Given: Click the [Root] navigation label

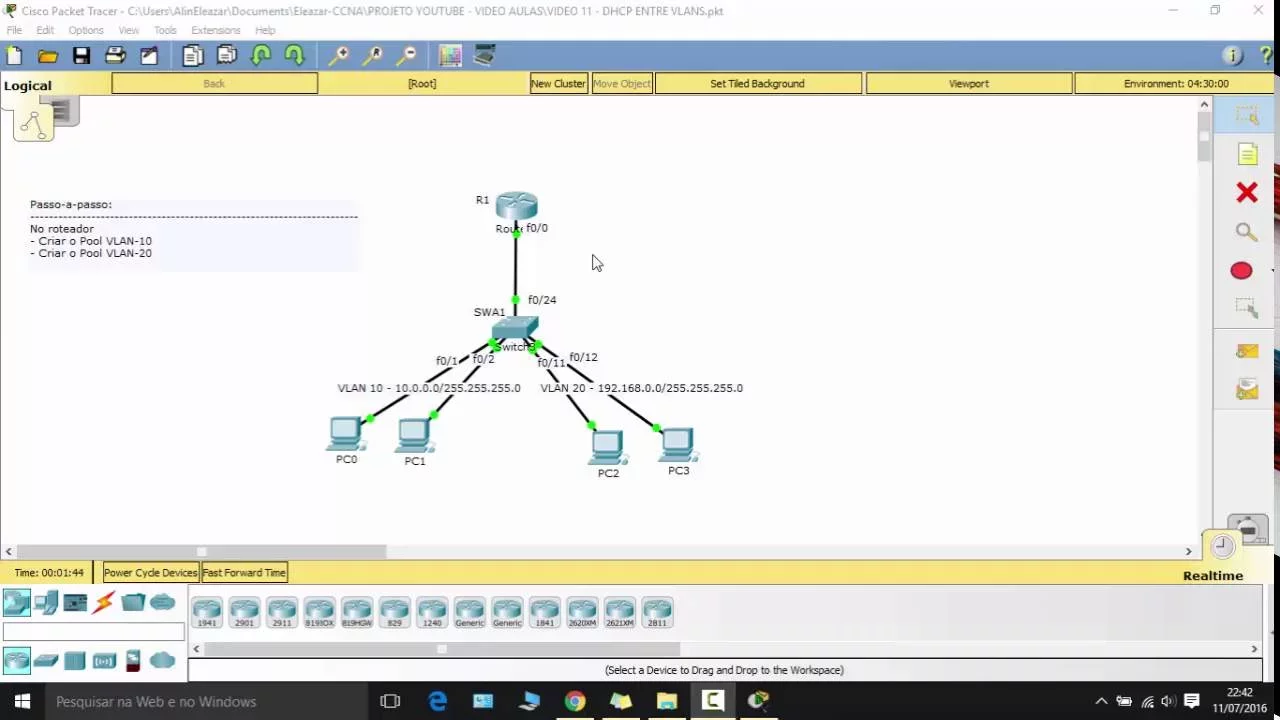Looking at the screenshot, I should click(x=422, y=84).
